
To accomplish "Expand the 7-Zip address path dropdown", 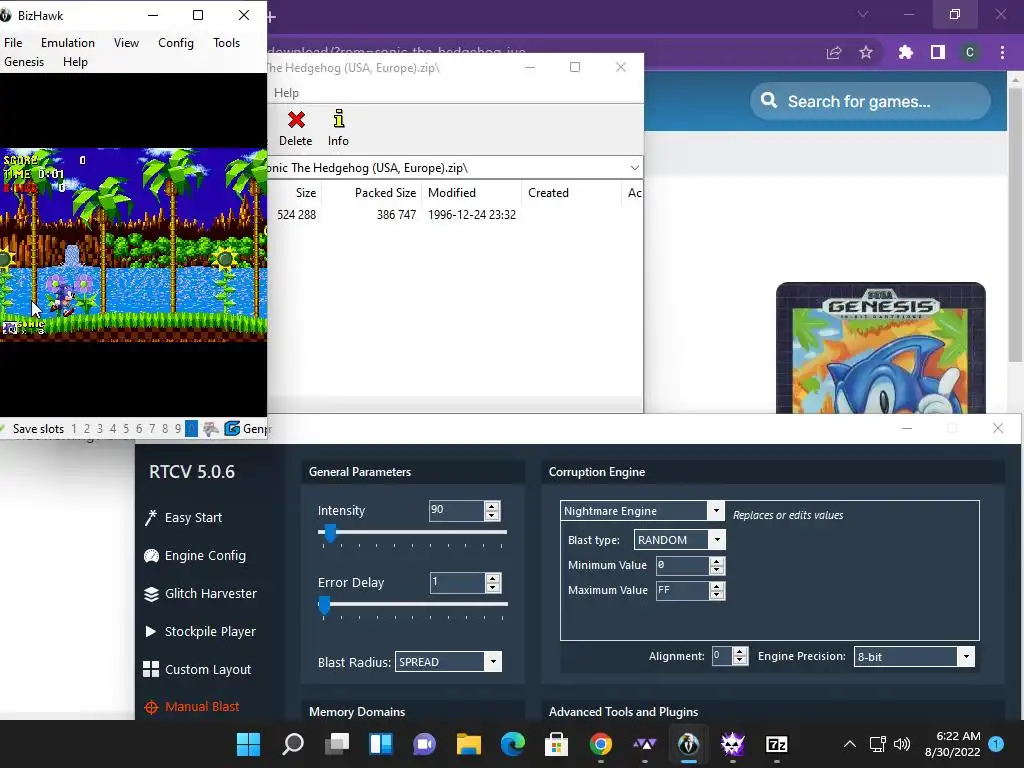I will click(634, 168).
